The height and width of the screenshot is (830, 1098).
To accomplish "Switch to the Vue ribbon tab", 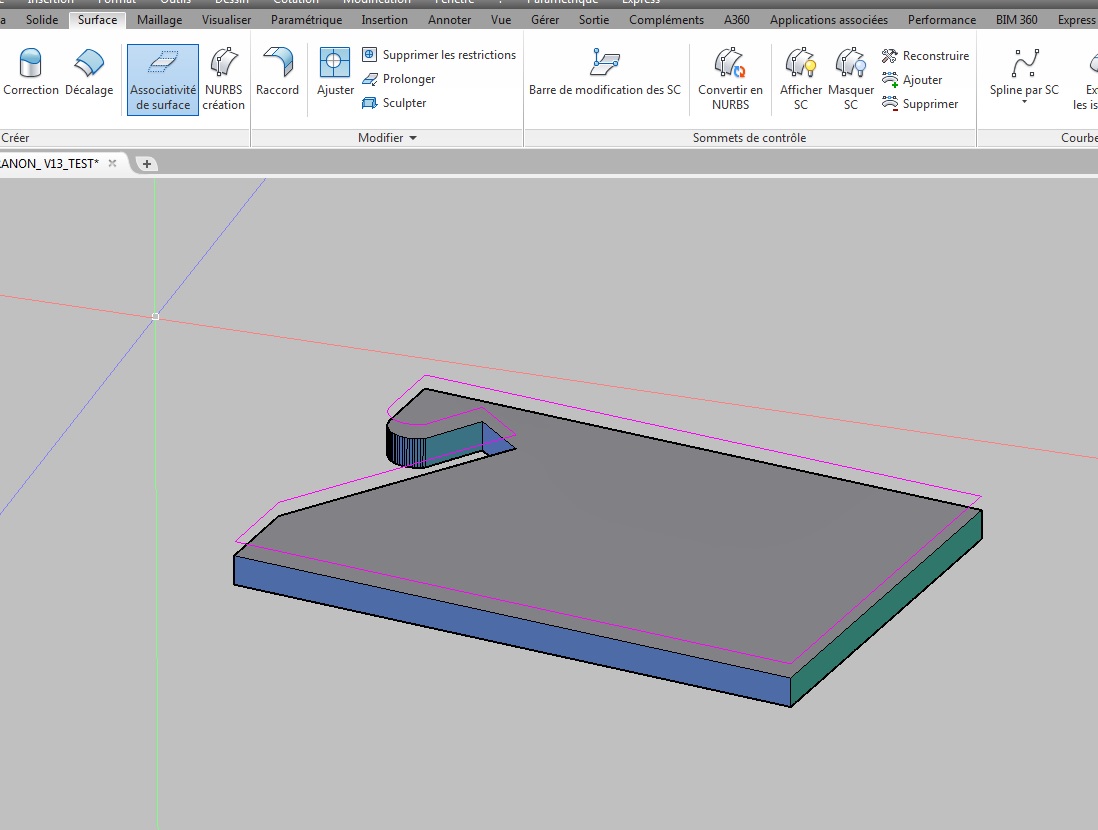I will click(x=501, y=20).
